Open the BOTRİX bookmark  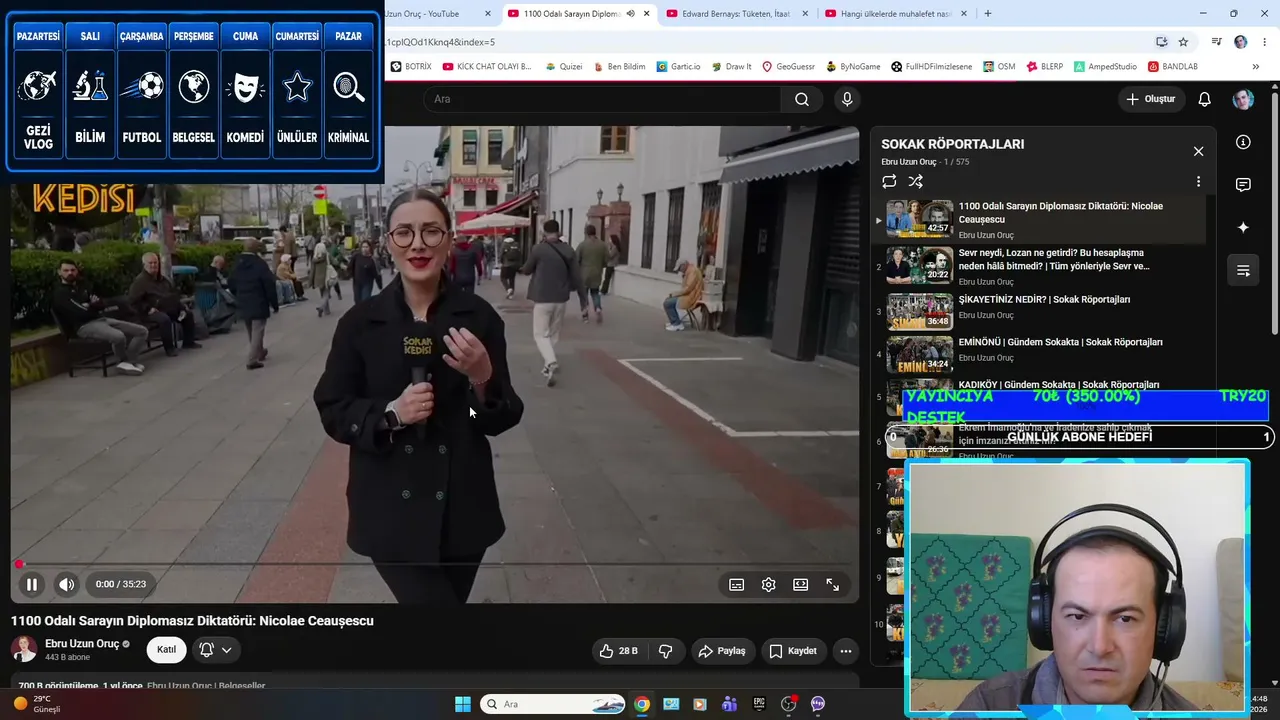pos(411,67)
